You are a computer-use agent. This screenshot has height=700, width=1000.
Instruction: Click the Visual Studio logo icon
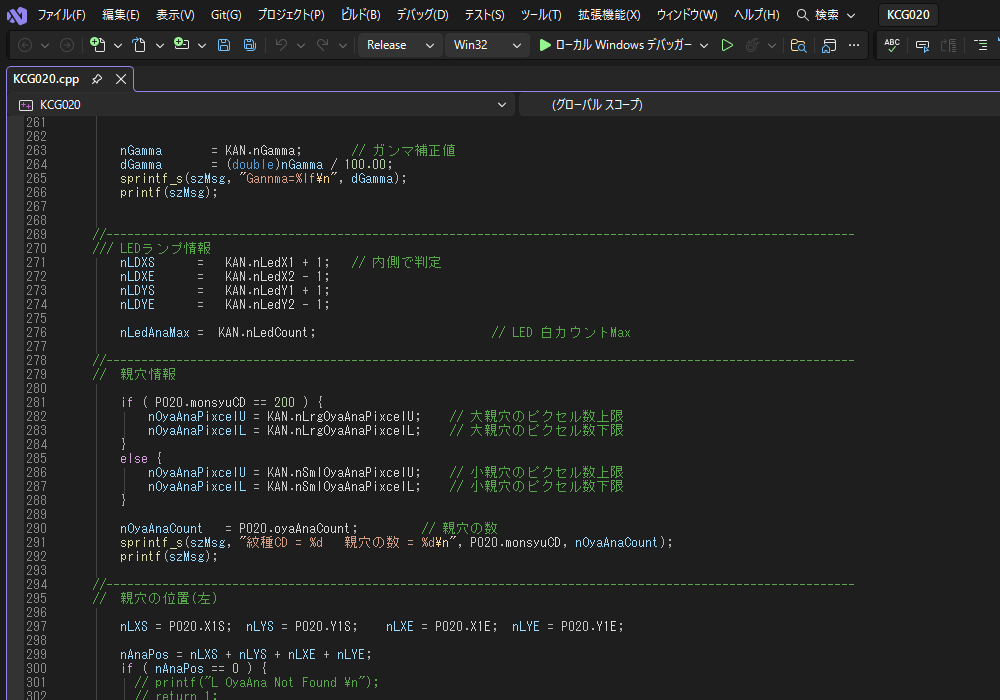coord(16,15)
